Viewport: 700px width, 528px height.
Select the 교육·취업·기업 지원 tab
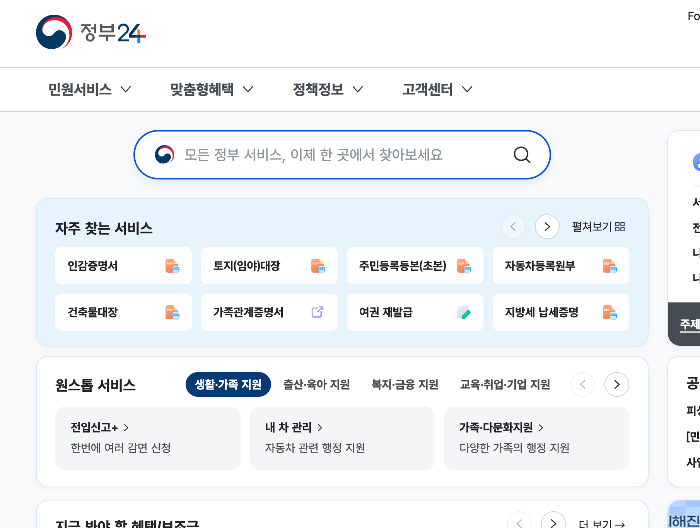click(x=505, y=384)
